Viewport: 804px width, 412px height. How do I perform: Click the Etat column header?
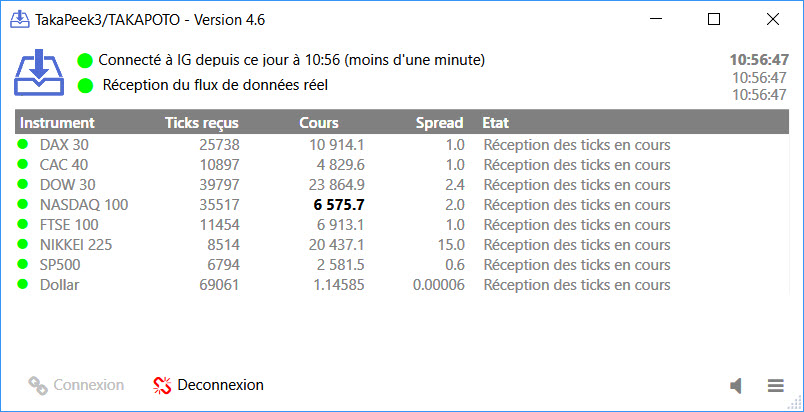(x=496, y=123)
